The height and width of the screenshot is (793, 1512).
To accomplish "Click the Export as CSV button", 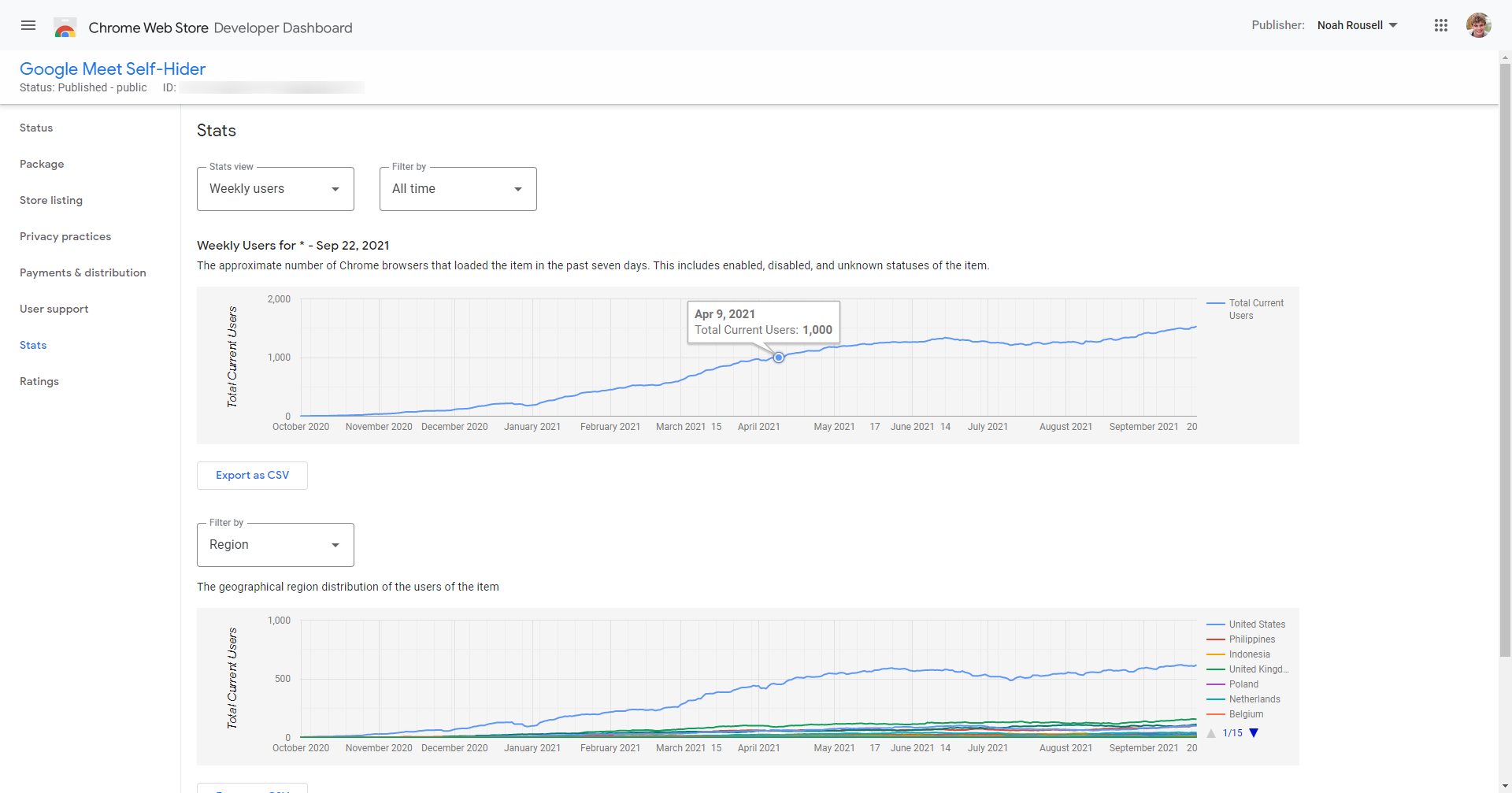I will pos(252,476).
